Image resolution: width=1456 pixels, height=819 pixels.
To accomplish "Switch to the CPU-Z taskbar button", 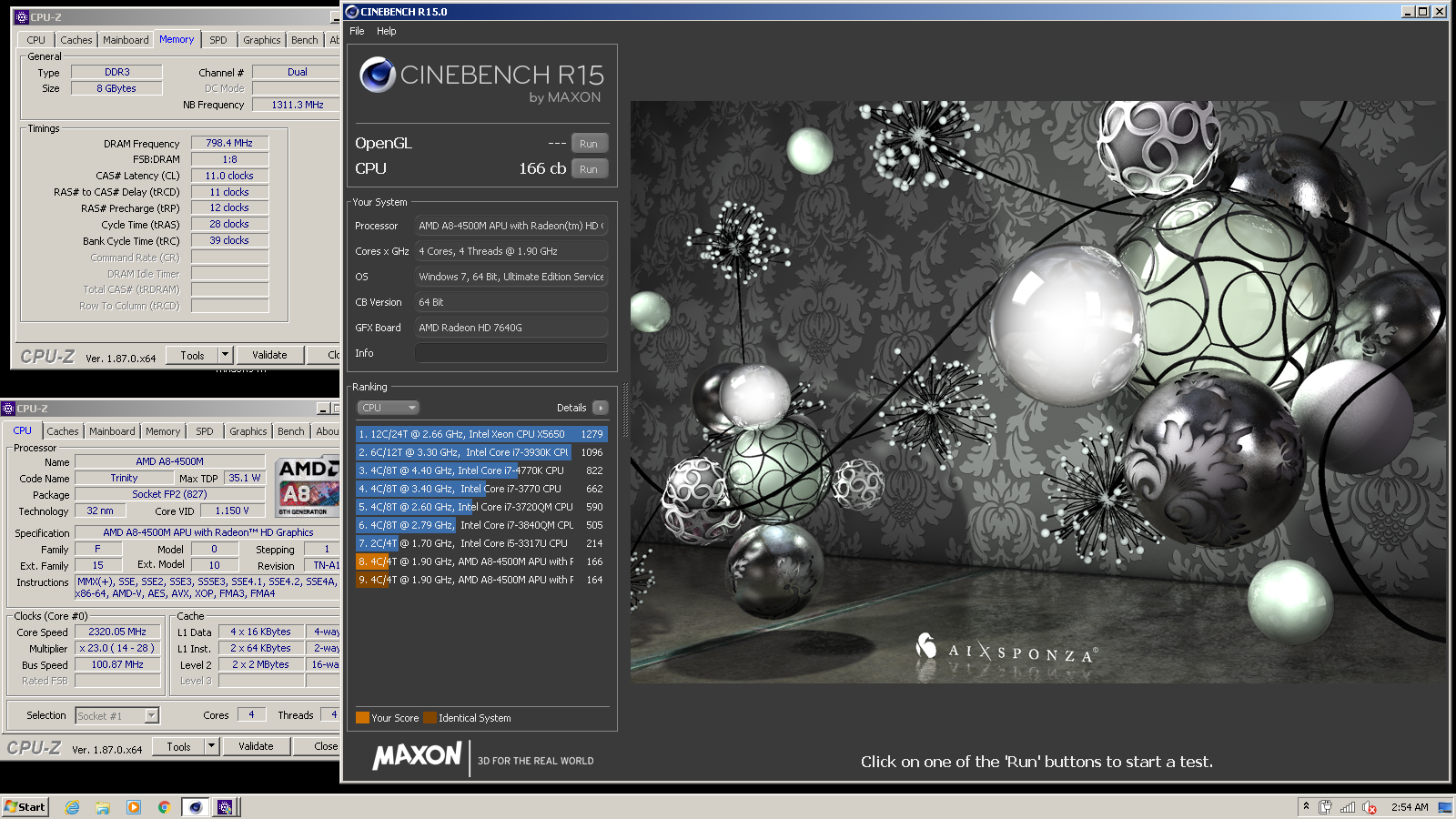I will [x=225, y=807].
